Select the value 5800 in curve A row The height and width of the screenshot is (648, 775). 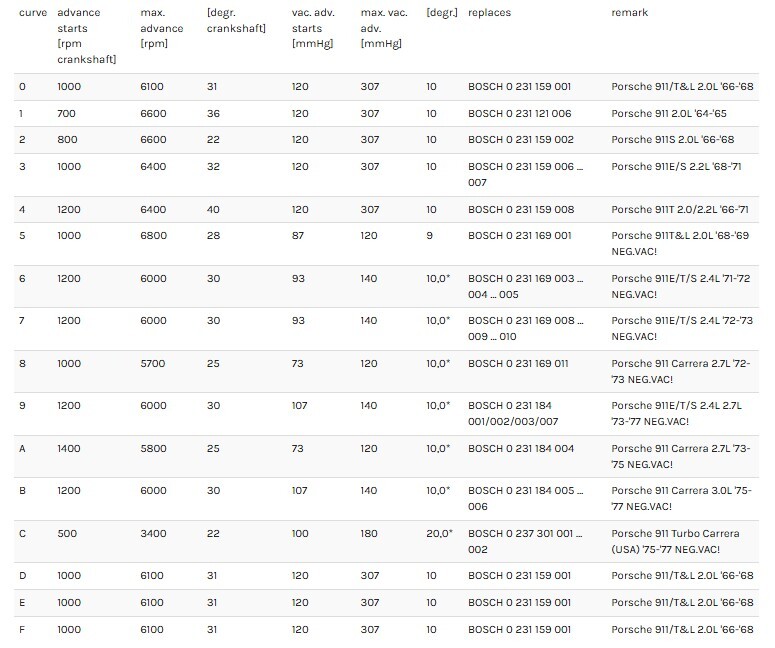tap(153, 449)
